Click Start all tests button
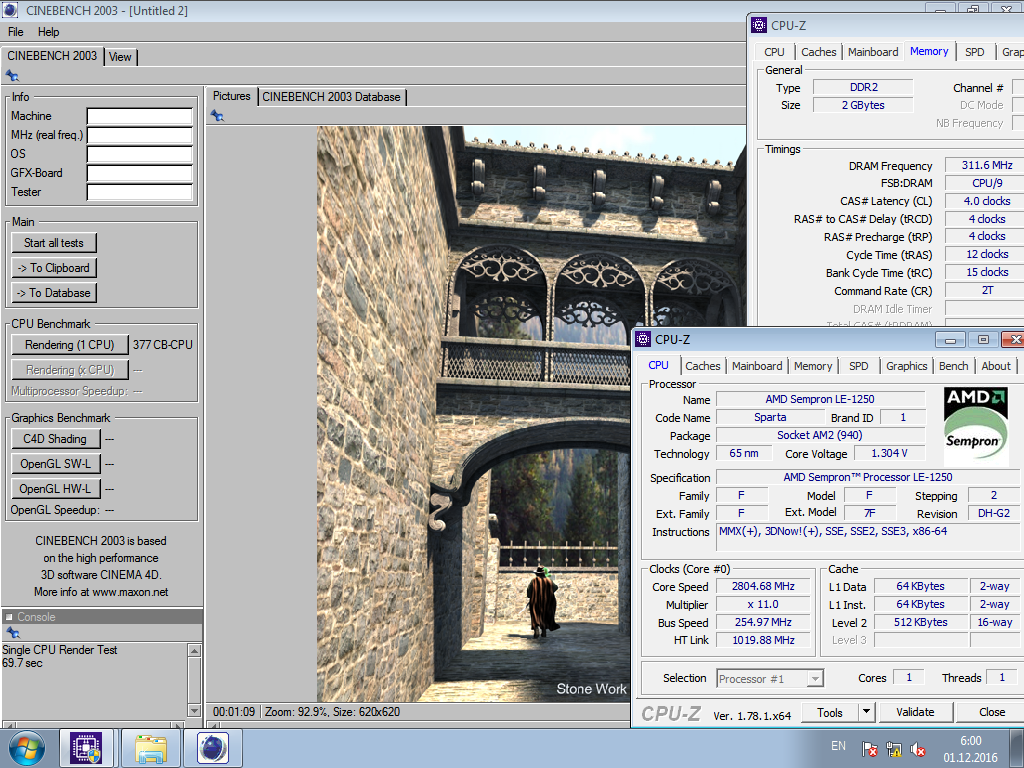Image resolution: width=1024 pixels, height=768 pixels. (x=54, y=243)
